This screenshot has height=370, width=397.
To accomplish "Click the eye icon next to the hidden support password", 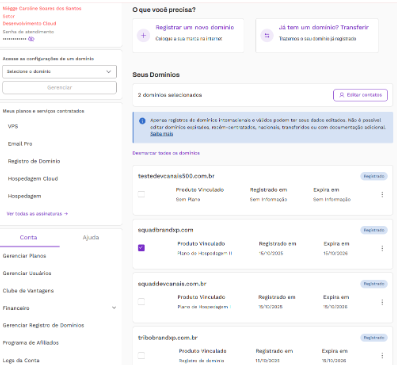I will pos(31,39).
